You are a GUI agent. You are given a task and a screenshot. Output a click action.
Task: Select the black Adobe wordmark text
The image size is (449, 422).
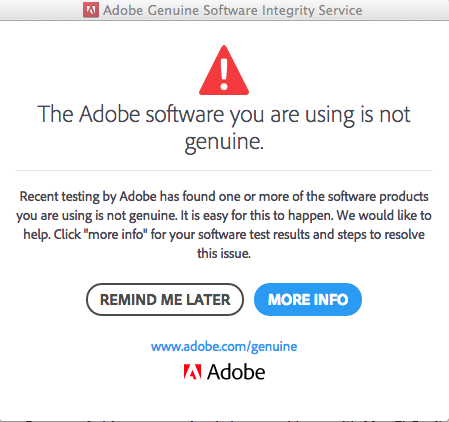(236, 372)
